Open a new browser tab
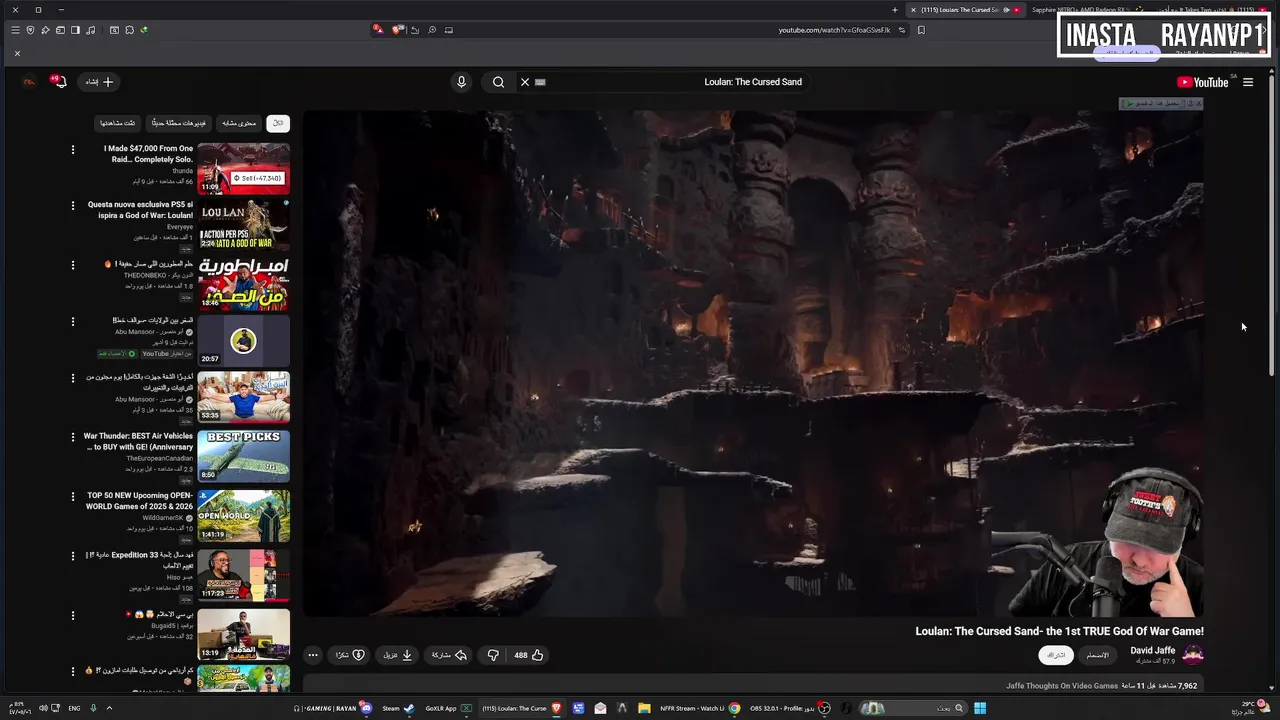Screen dimensions: 1280x720 [895, 10]
